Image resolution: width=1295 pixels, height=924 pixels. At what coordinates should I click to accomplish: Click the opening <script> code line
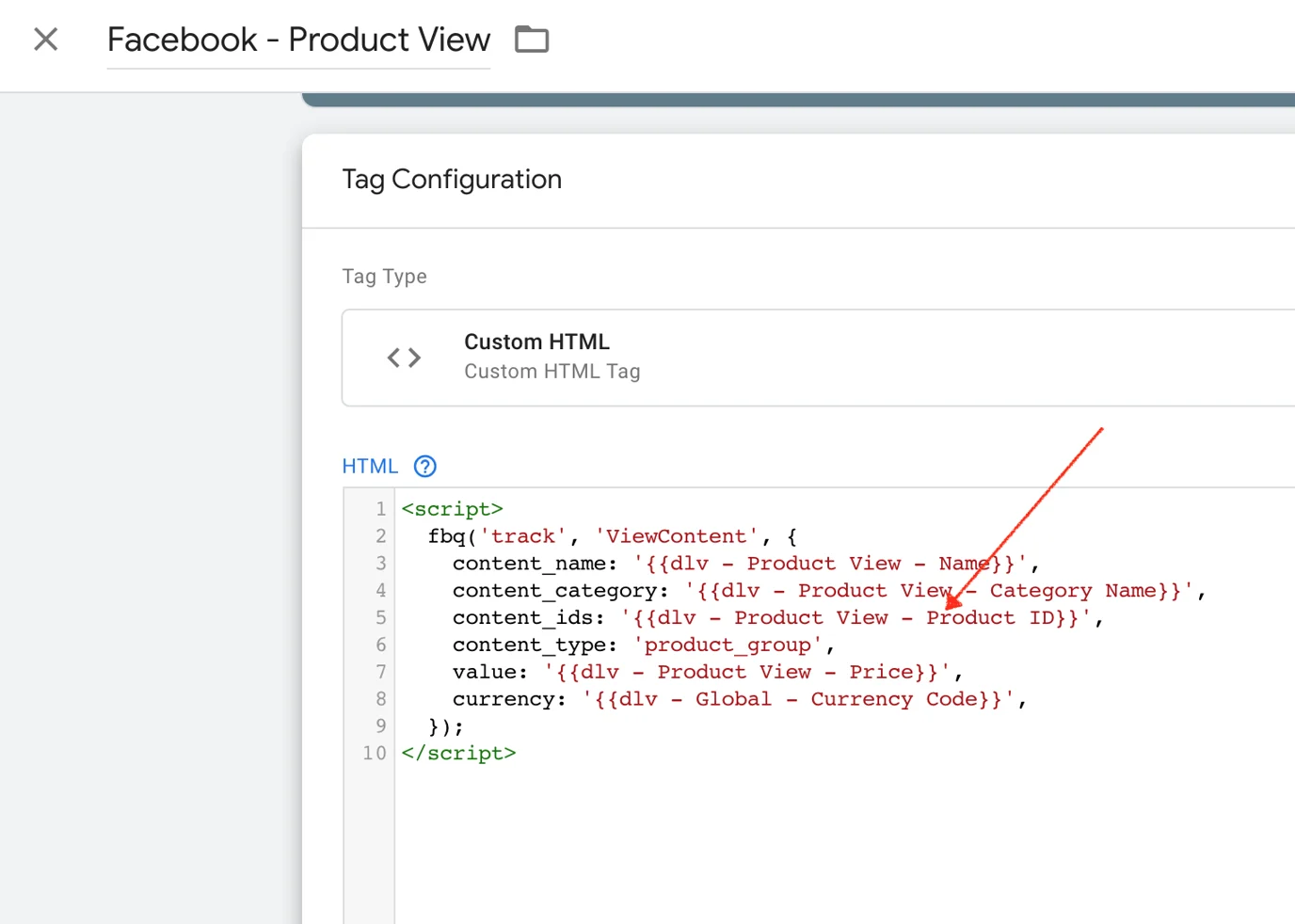pos(453,509)
